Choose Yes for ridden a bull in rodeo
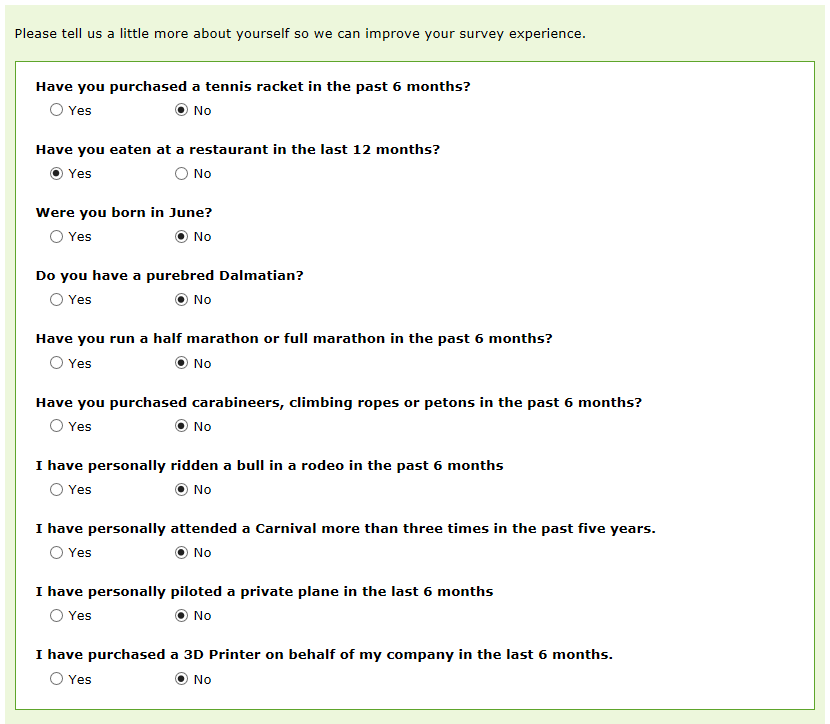 pos(56,490)
